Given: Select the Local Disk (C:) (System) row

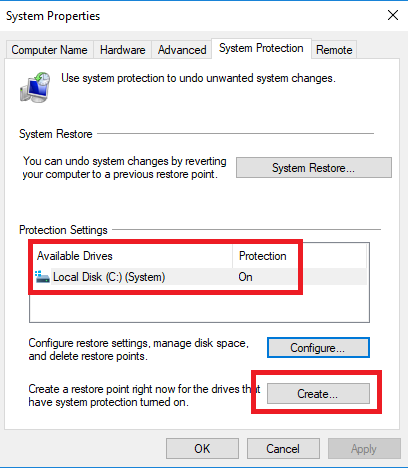Looking at the screenshot, I should [199, 277].
